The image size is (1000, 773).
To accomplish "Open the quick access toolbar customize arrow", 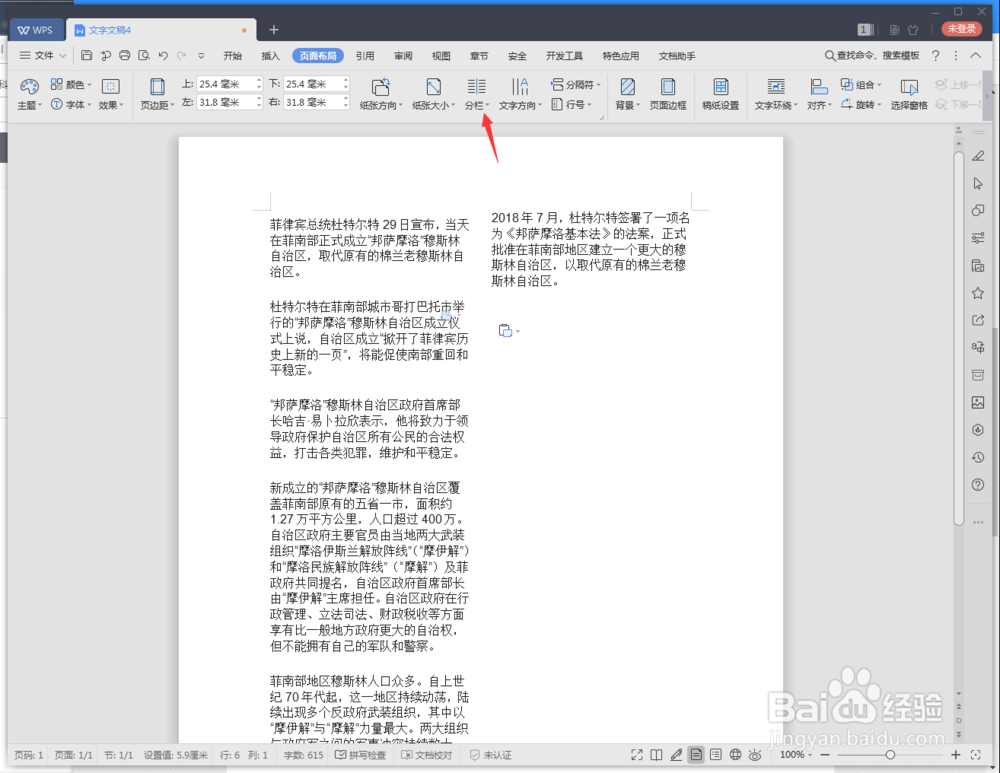I will point(201,55).
